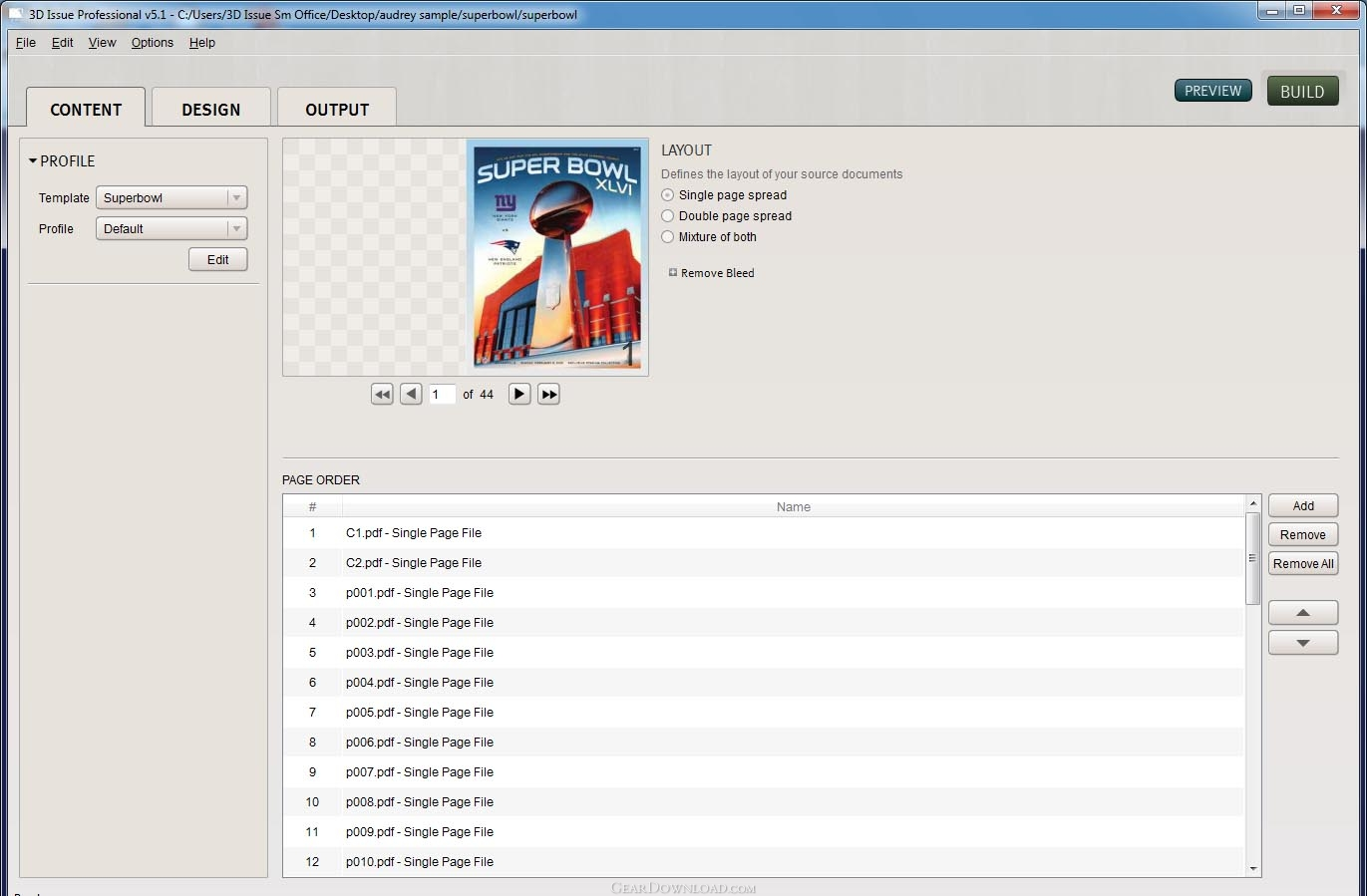Select row C1.pdf - Single Page File
This screenshot has height=896, width=1367.
point(764,533)
